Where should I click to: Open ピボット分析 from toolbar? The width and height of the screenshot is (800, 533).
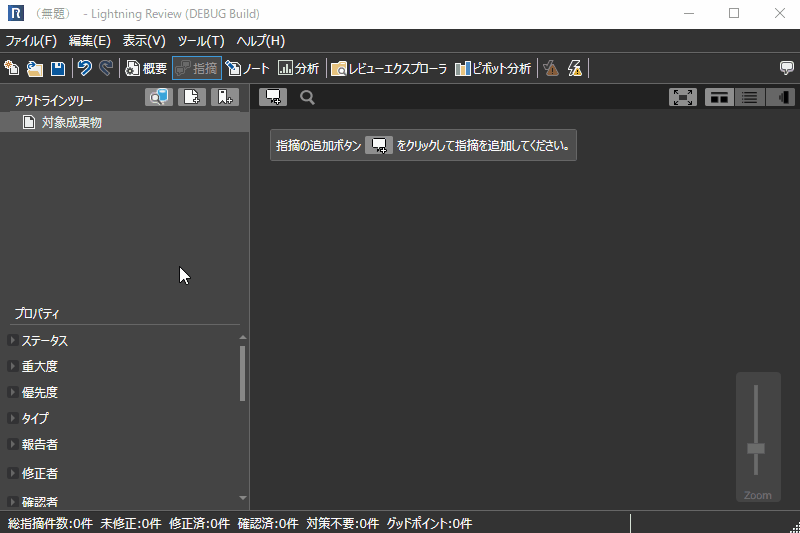pyautogui.click(x=493, y=68)
